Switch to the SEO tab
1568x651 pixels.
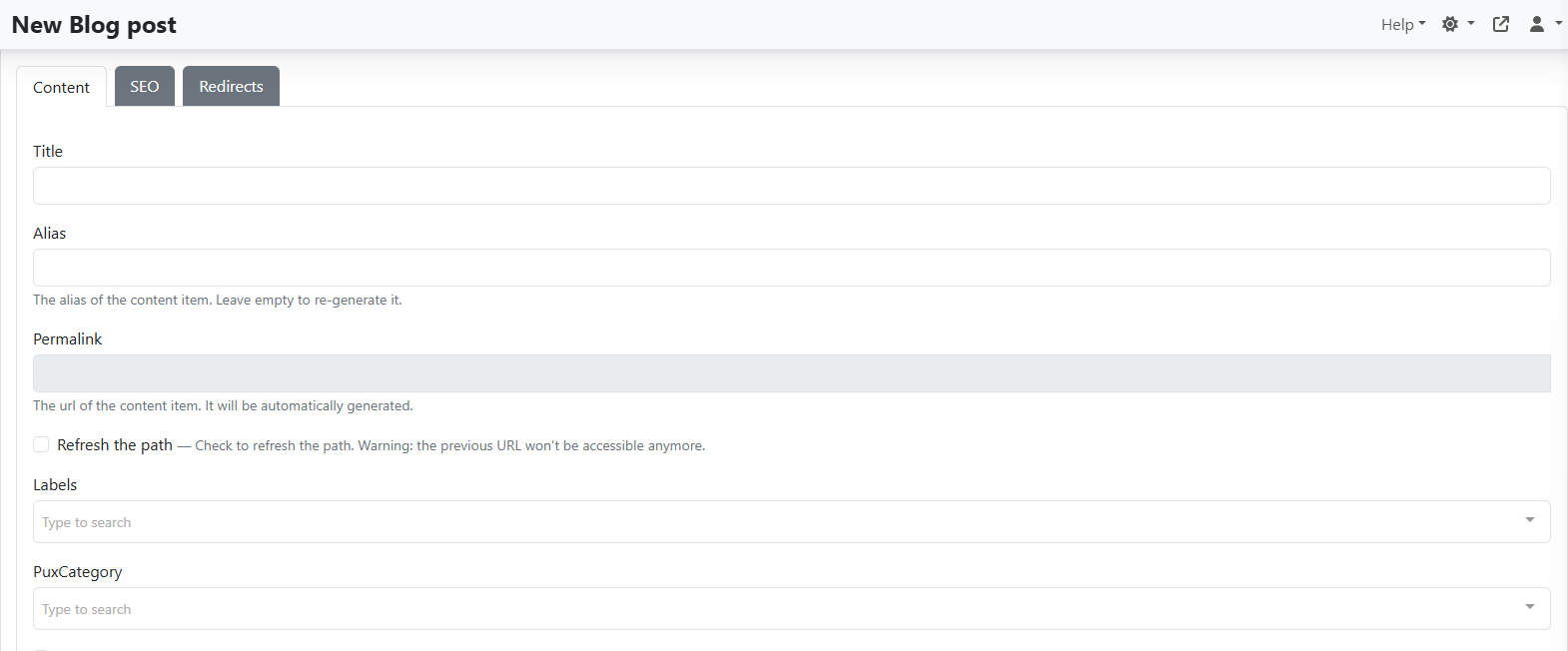click(x=145, y=86)
